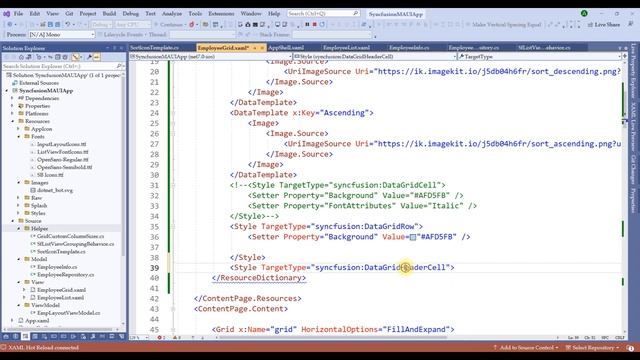Screen dimensions: 640x360
Task: Collapse the Fonts folder
Action: click(18, 137)
